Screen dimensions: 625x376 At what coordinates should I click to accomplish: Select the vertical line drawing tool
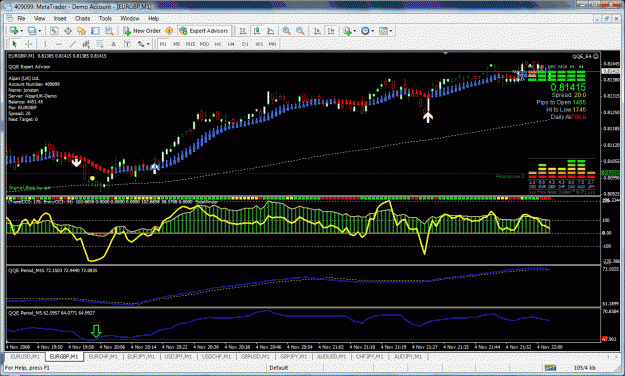(45, 44)
